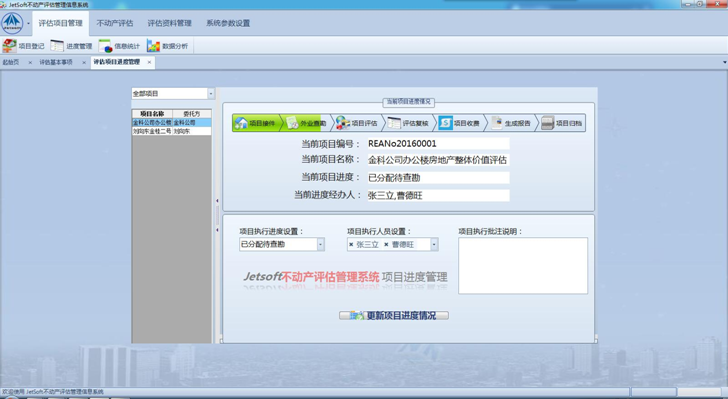Click the JetSoft round application logo button

point(13,23)
